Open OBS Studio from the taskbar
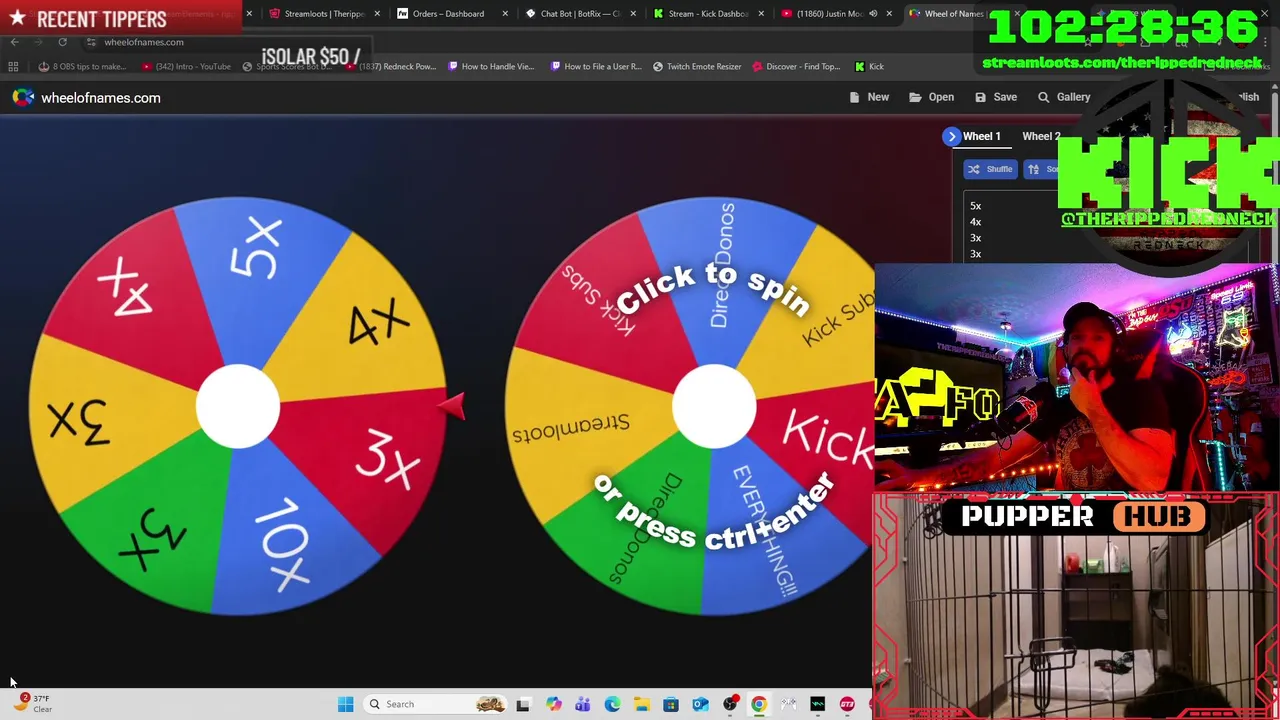The width and height of the screenshot is (1280, 720). coord(730,704)
